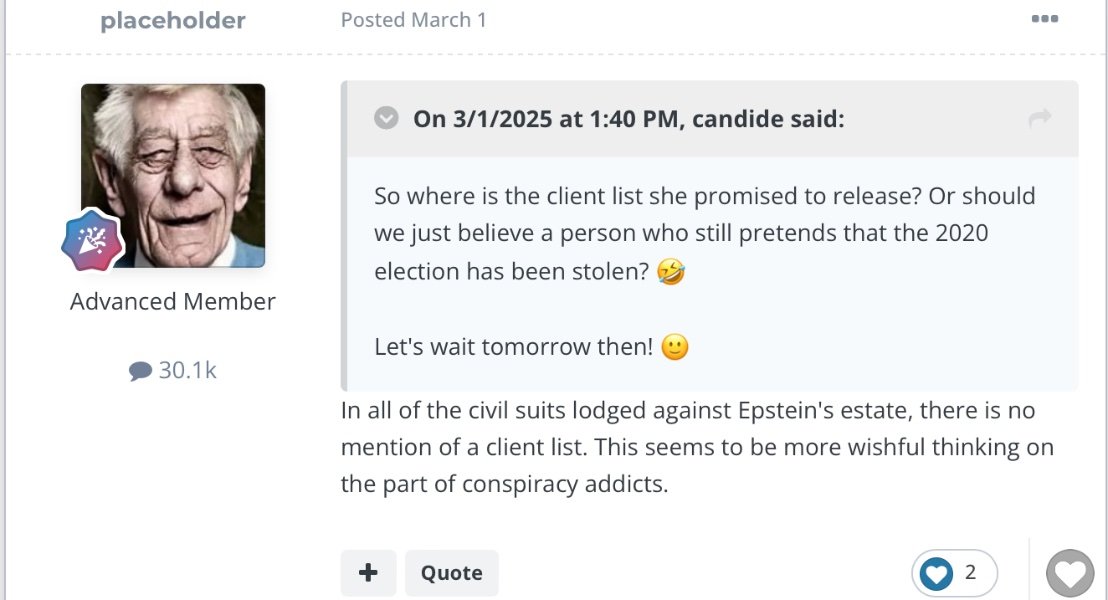Screen dimensions: 1108x600
Task: Follow the arrow to candide's original post
Action: 1040,118
